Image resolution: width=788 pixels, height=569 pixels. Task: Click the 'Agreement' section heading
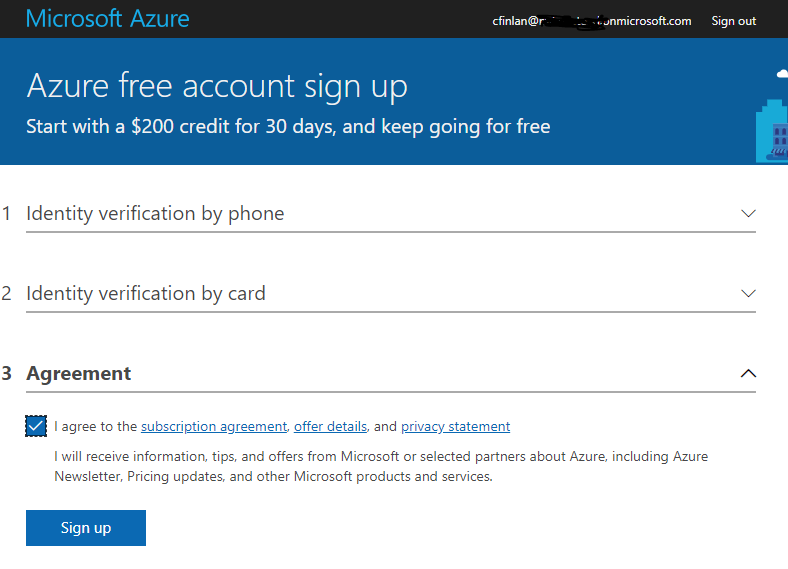(79, 373)
